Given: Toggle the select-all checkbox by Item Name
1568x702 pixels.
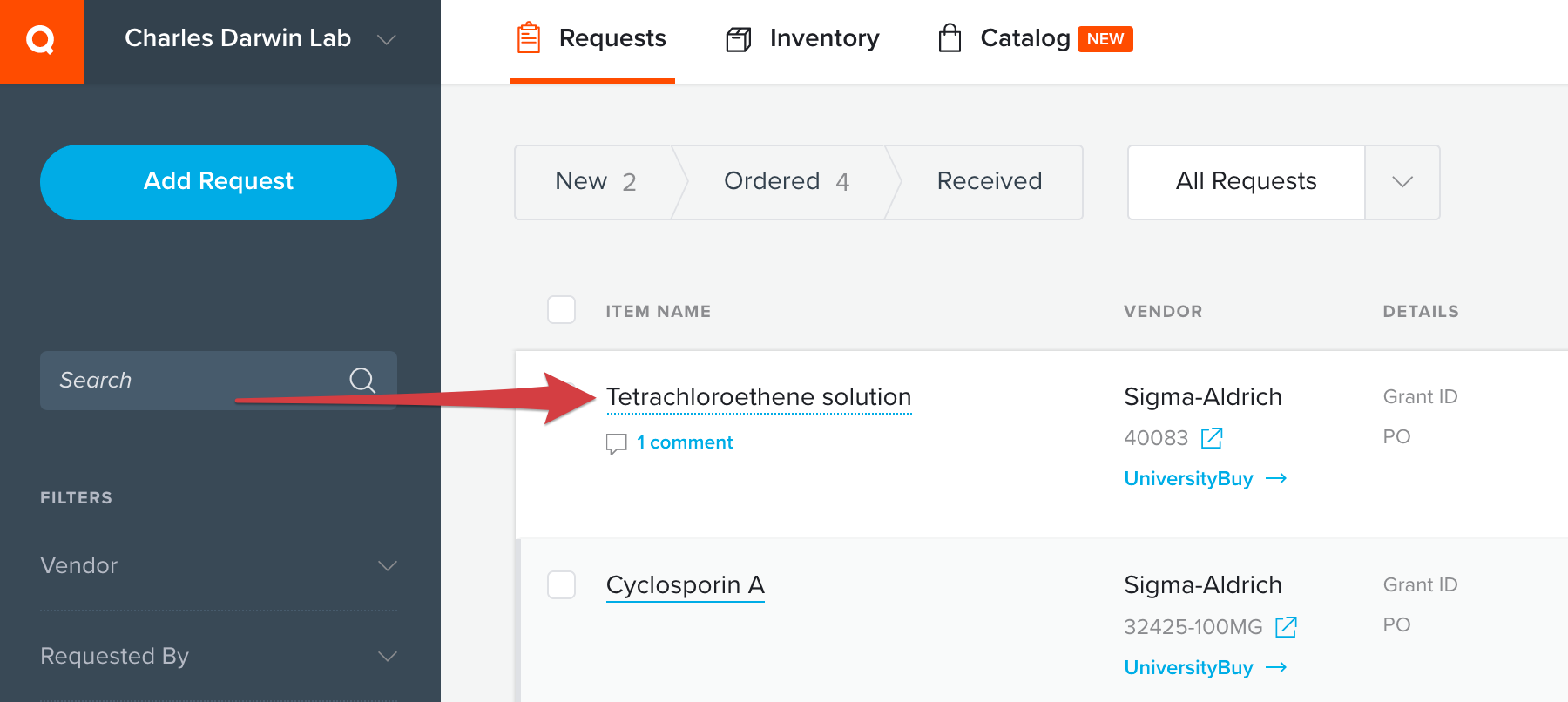Looking at the screenshot, I should 561,310.
